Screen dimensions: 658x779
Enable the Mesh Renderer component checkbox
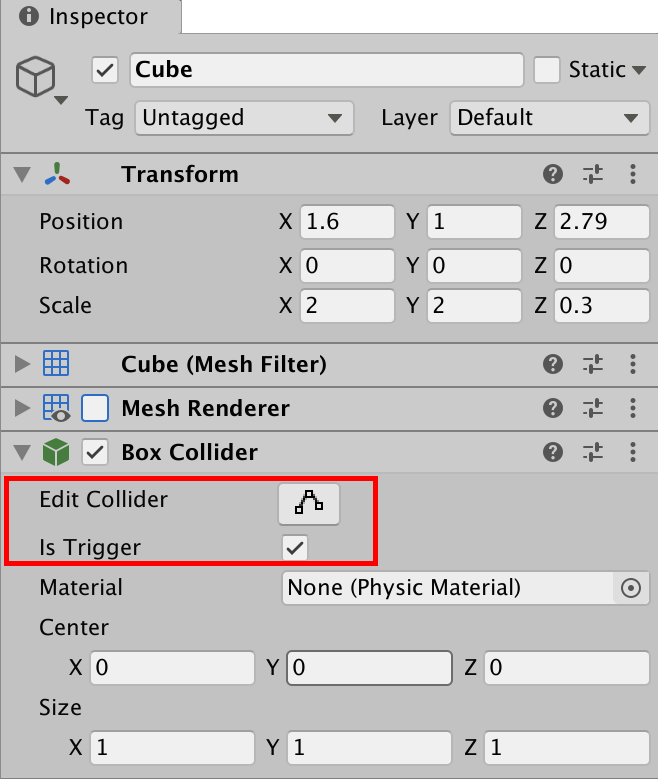click(95, 408)
